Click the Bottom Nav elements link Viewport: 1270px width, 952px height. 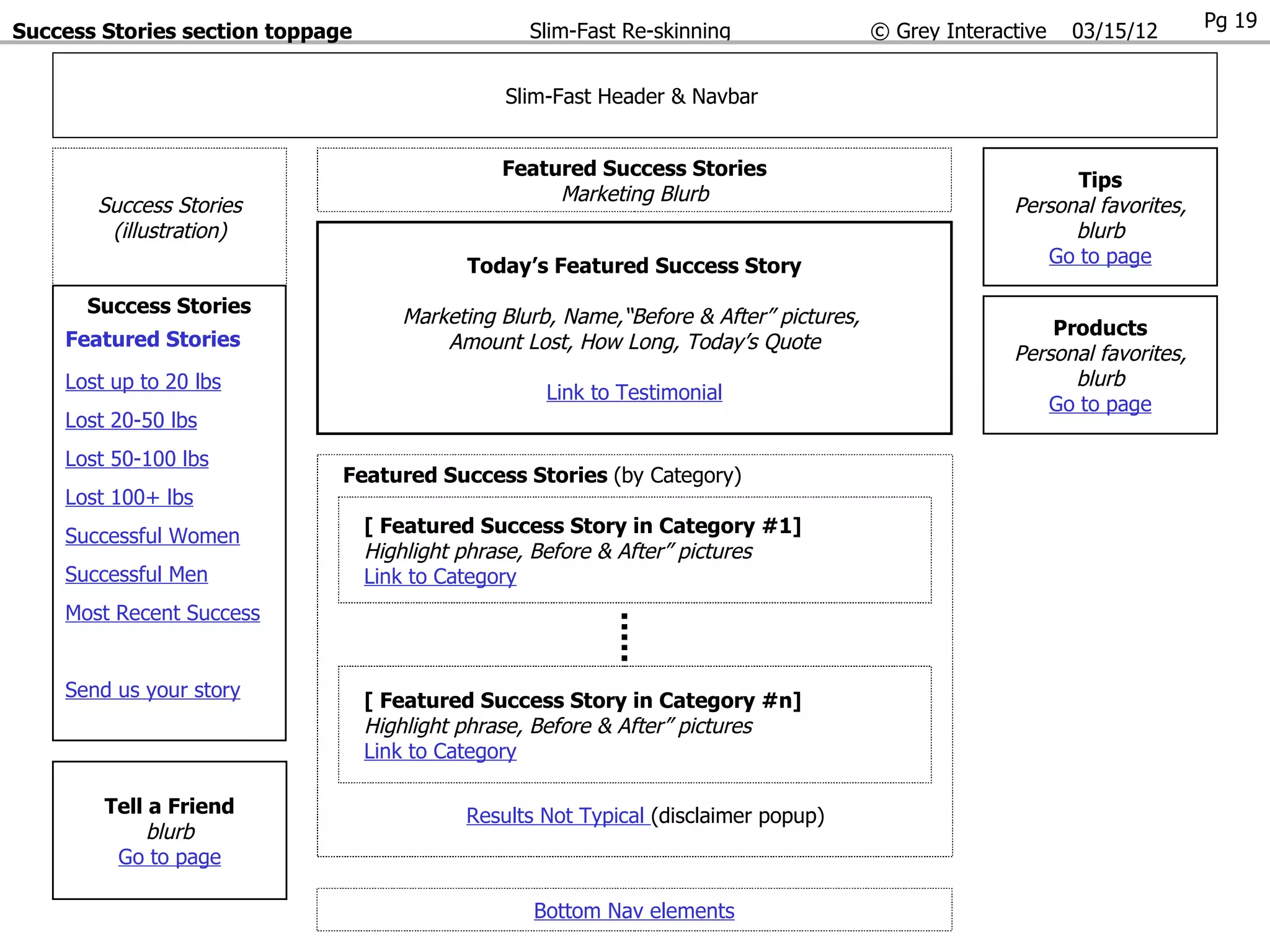634,911
